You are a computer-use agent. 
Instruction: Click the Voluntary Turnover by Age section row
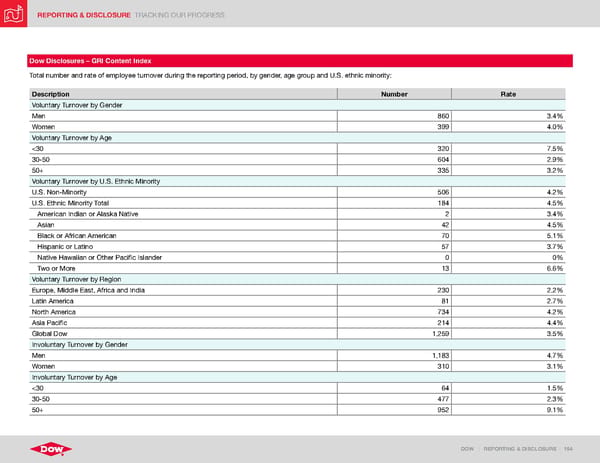tap(297, 138)
